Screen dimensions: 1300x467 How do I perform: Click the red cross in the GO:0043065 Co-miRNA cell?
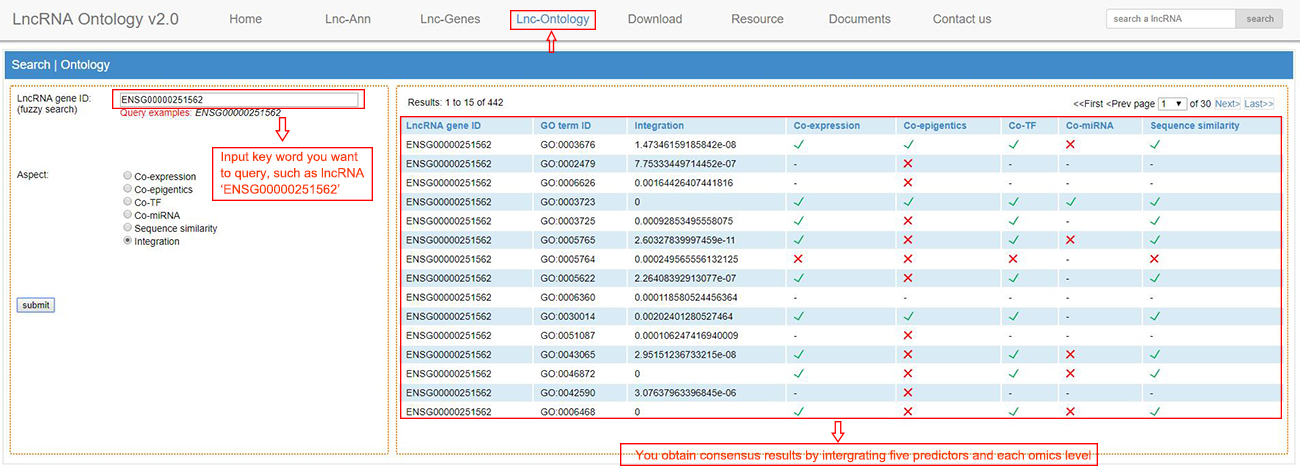pyautogui.click(x=1072, y=354)
